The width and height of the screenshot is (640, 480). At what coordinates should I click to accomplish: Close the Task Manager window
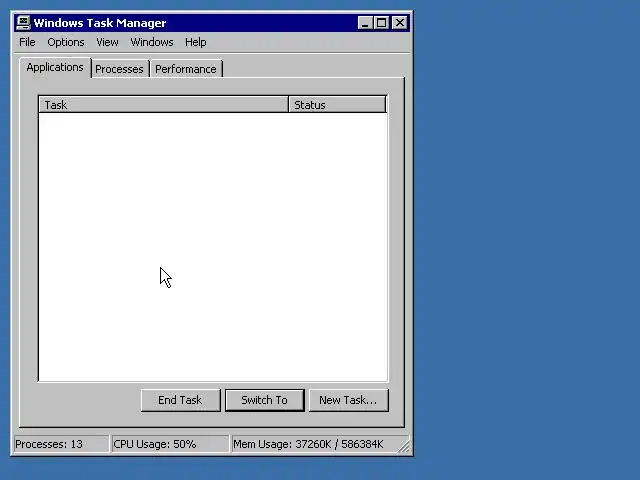click(400, 23)
